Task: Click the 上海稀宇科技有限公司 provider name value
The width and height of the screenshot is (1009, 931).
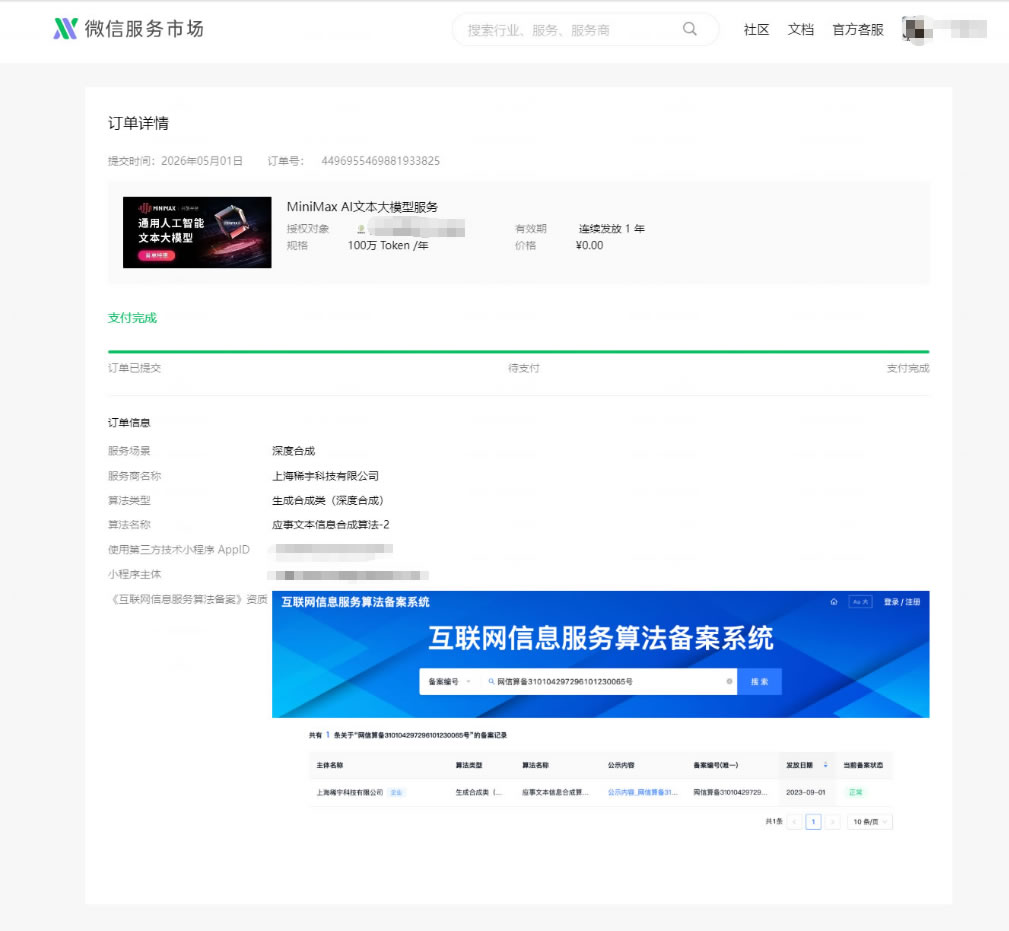Action: [x=325, y=476]
